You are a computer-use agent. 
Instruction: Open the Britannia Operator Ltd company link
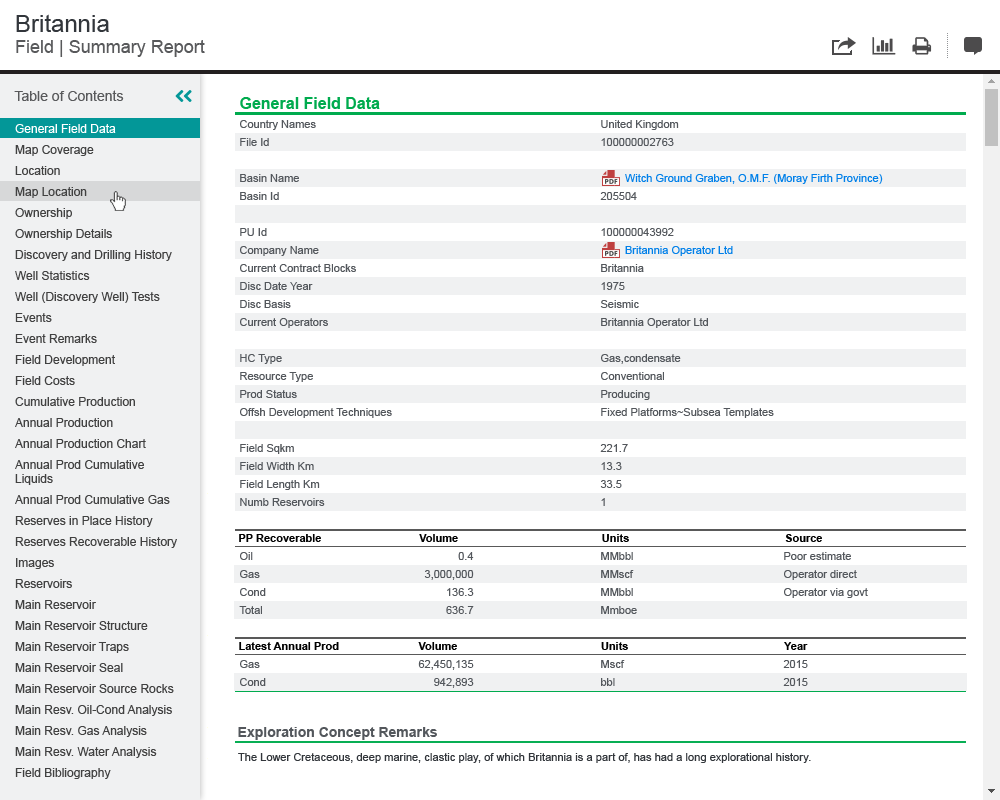pos(679,250)
